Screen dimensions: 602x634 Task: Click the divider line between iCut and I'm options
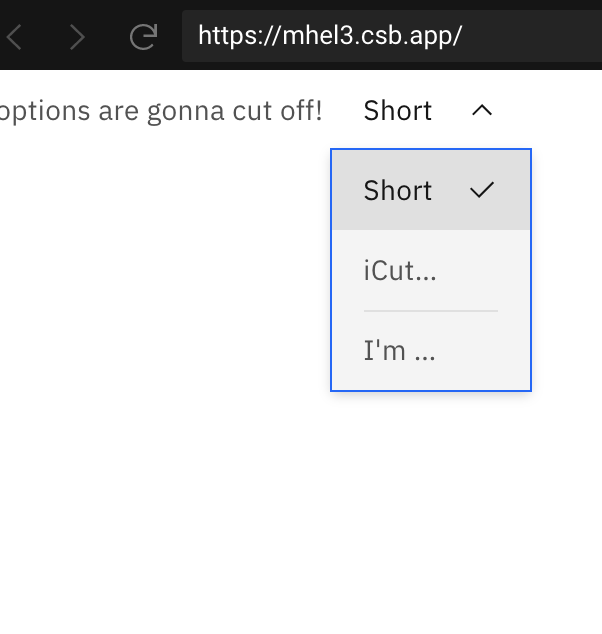pos(430,311)
